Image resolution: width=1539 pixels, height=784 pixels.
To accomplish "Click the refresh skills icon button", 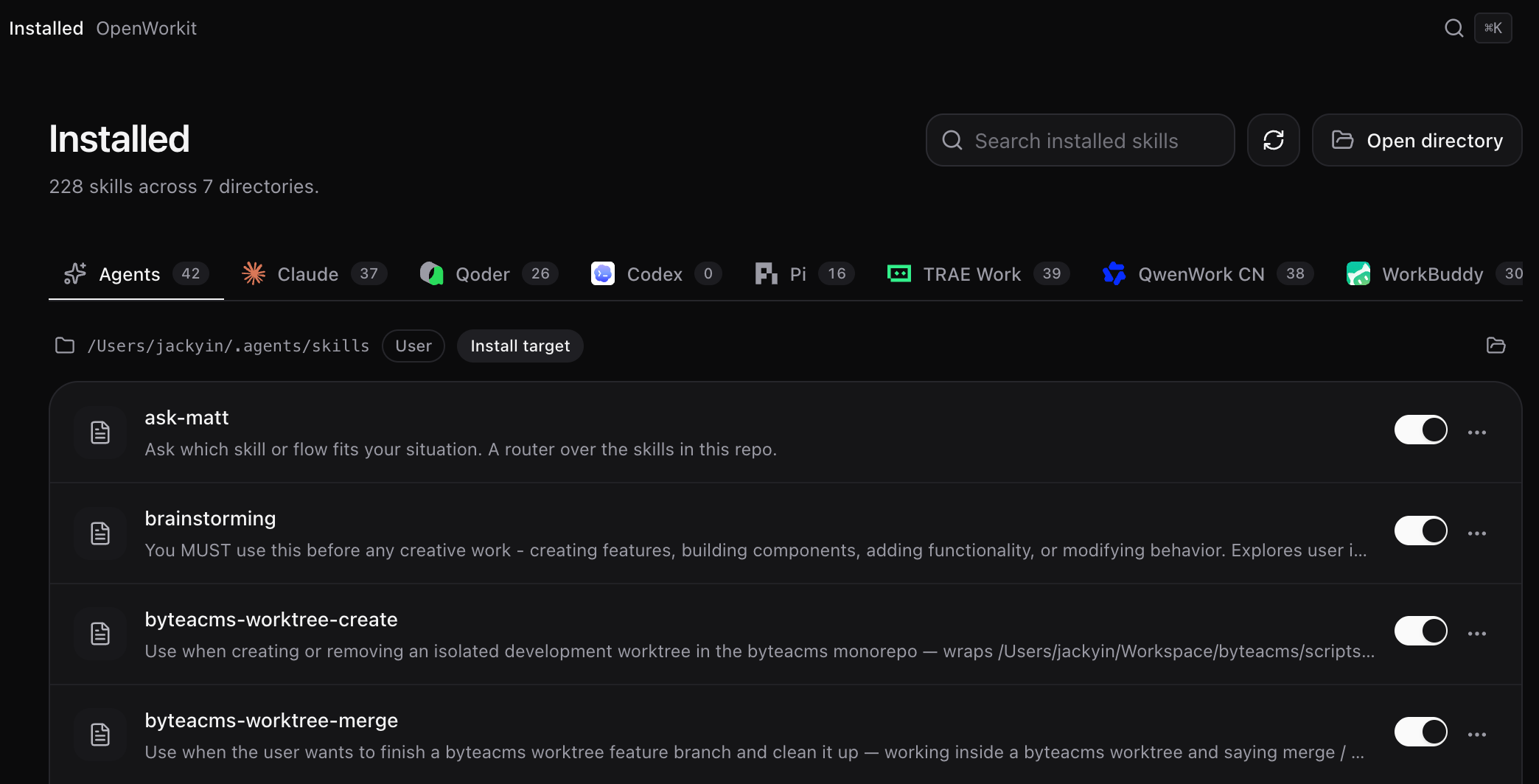I will (x=1273, y=140).
